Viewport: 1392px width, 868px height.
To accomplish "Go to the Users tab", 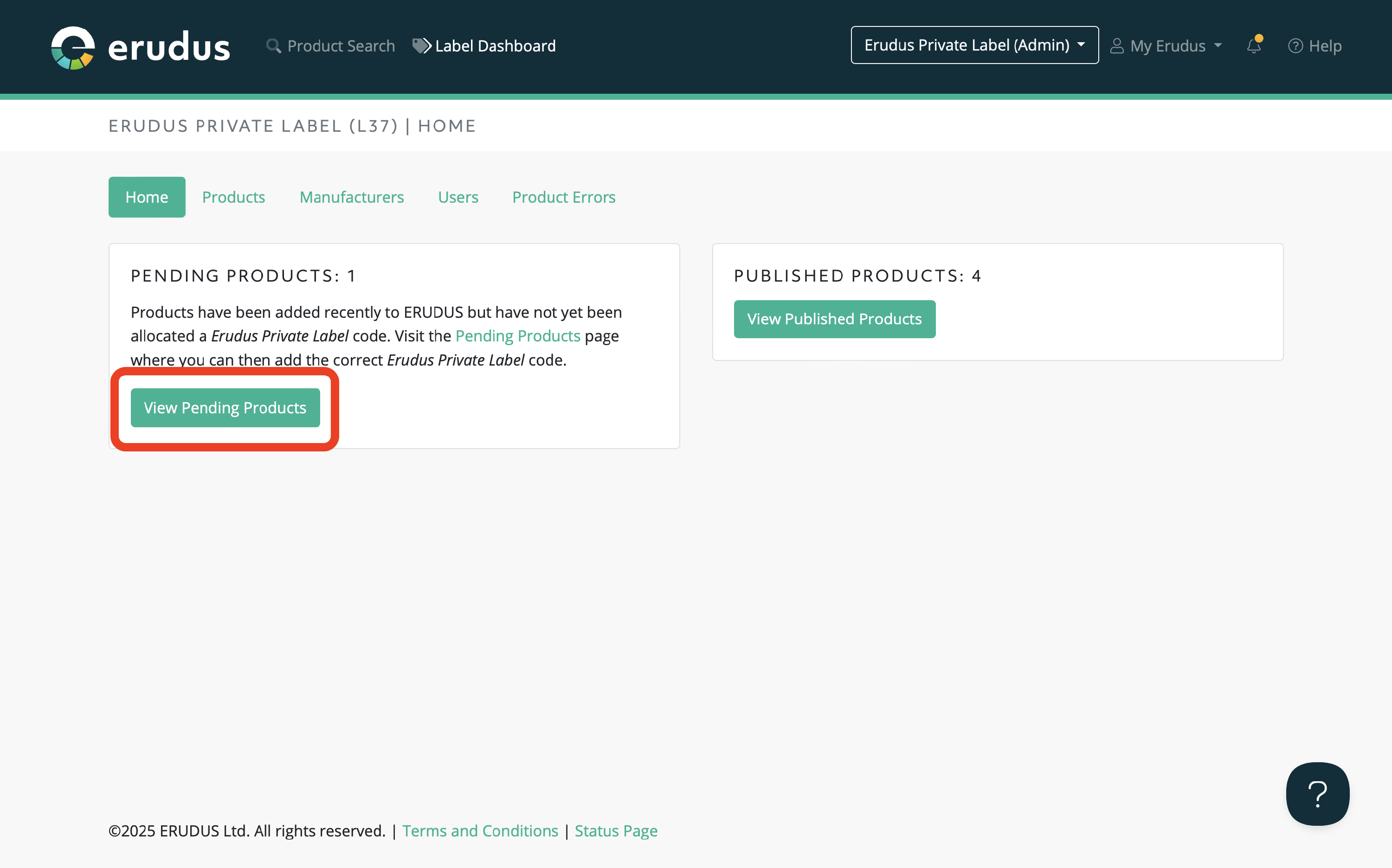I will pyautogui.click(x=458, y=197).
